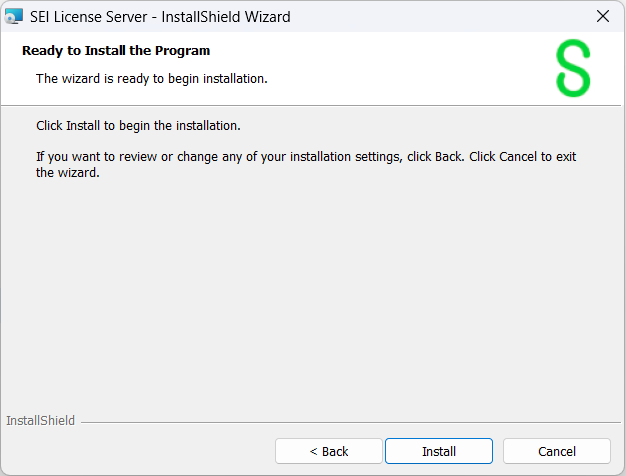Click the 'the wizard.' line ending the paragraph

coord(68,172)
